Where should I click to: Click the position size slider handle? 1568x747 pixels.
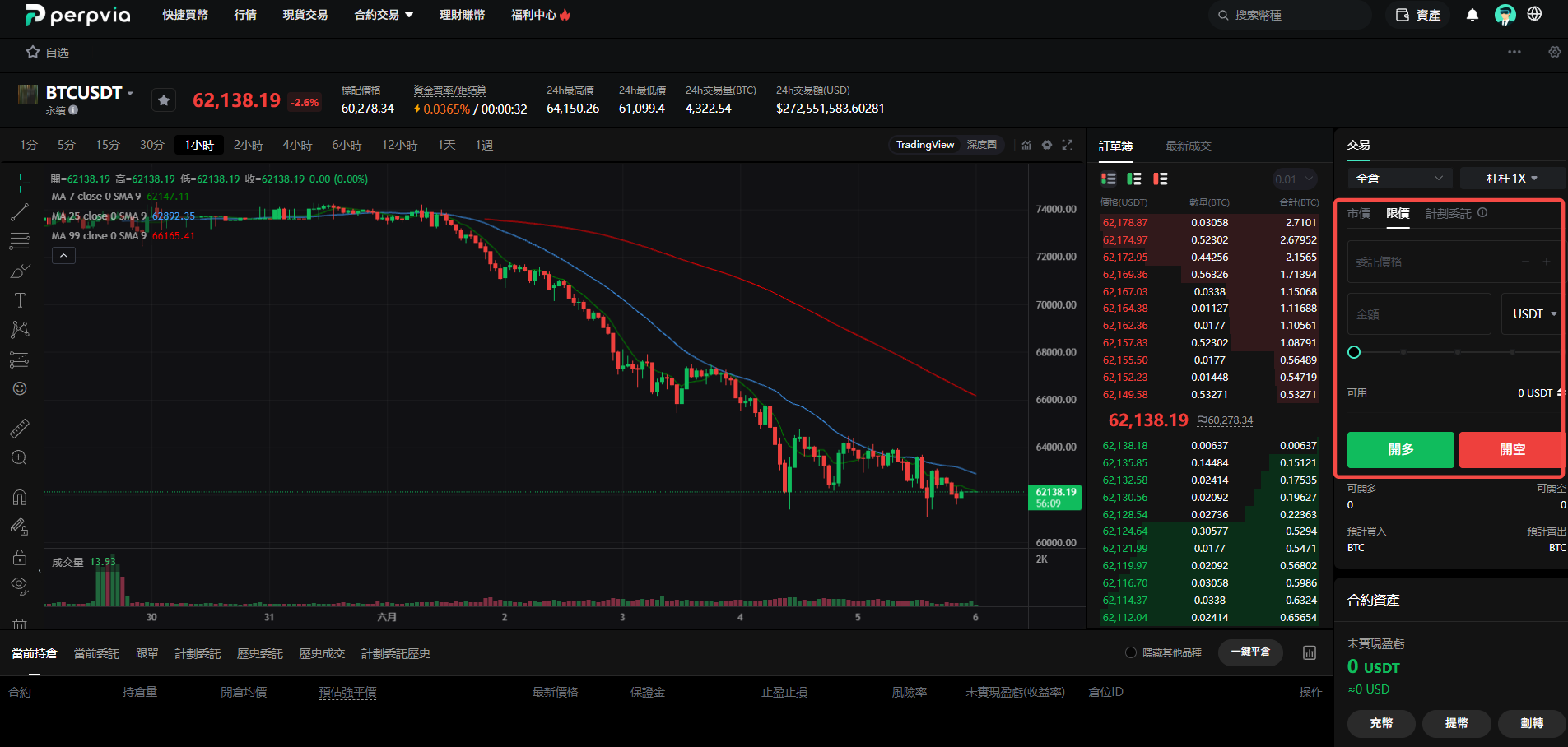(1354, 352)
